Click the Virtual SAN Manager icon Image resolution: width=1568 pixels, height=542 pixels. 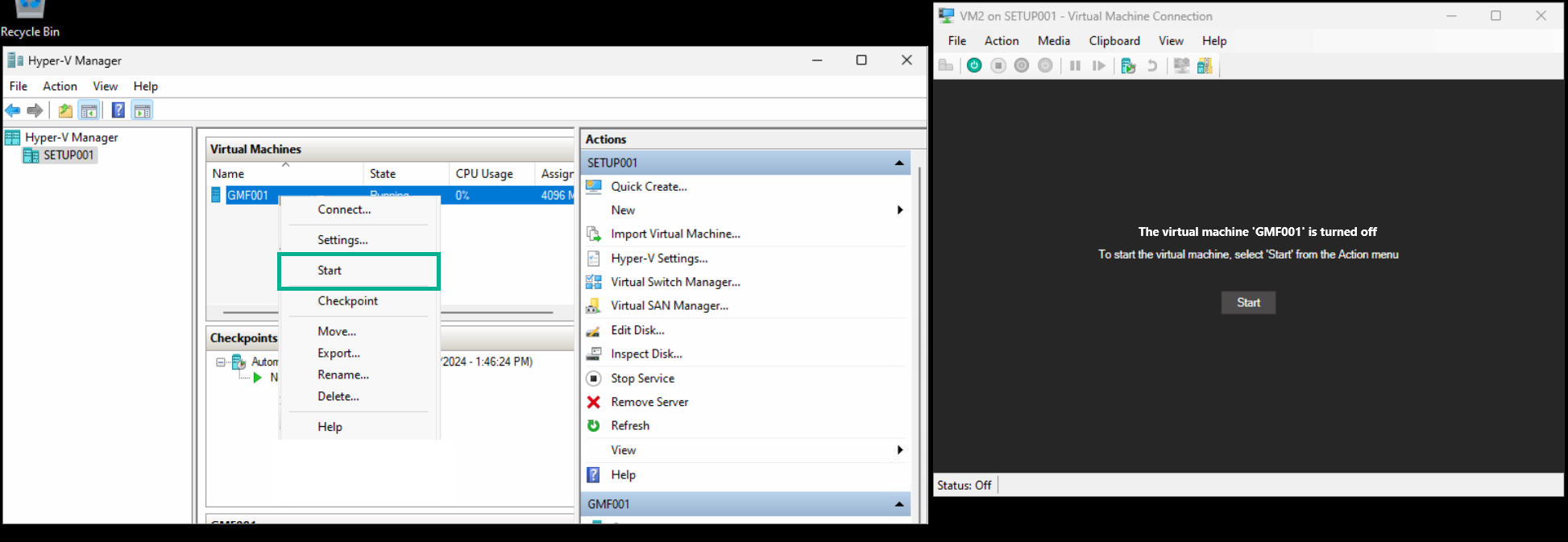point(594,305)
